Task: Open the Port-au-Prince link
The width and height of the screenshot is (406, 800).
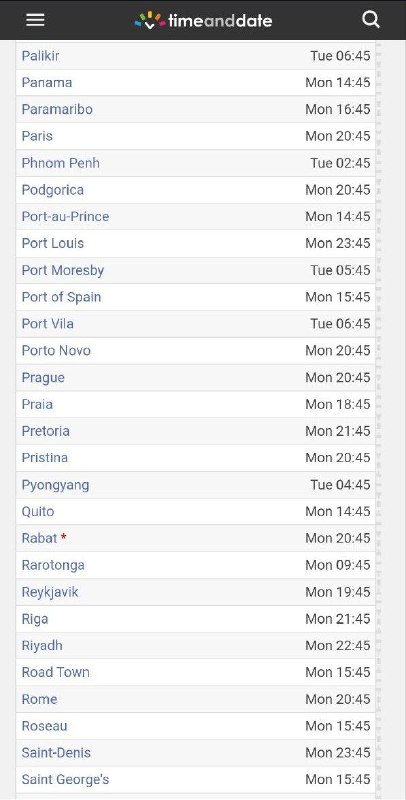Action: click(x=65, y=216)
